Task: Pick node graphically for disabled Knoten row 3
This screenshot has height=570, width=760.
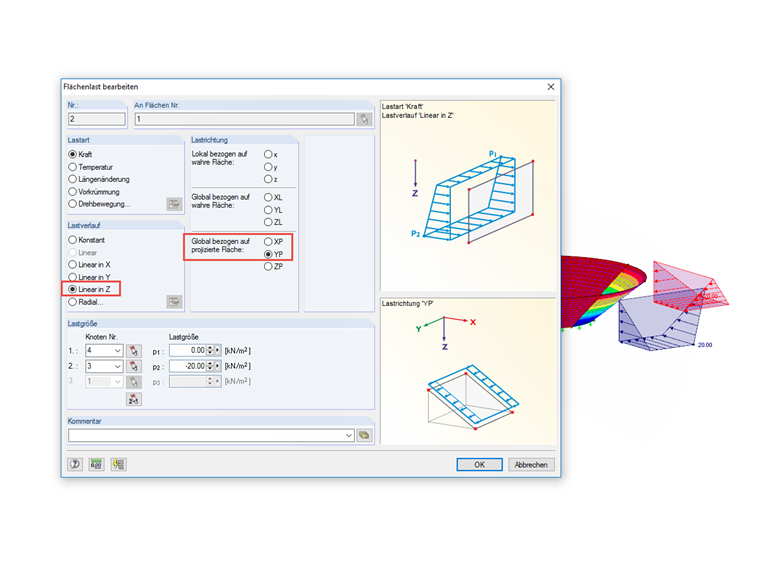Action: 134,381
